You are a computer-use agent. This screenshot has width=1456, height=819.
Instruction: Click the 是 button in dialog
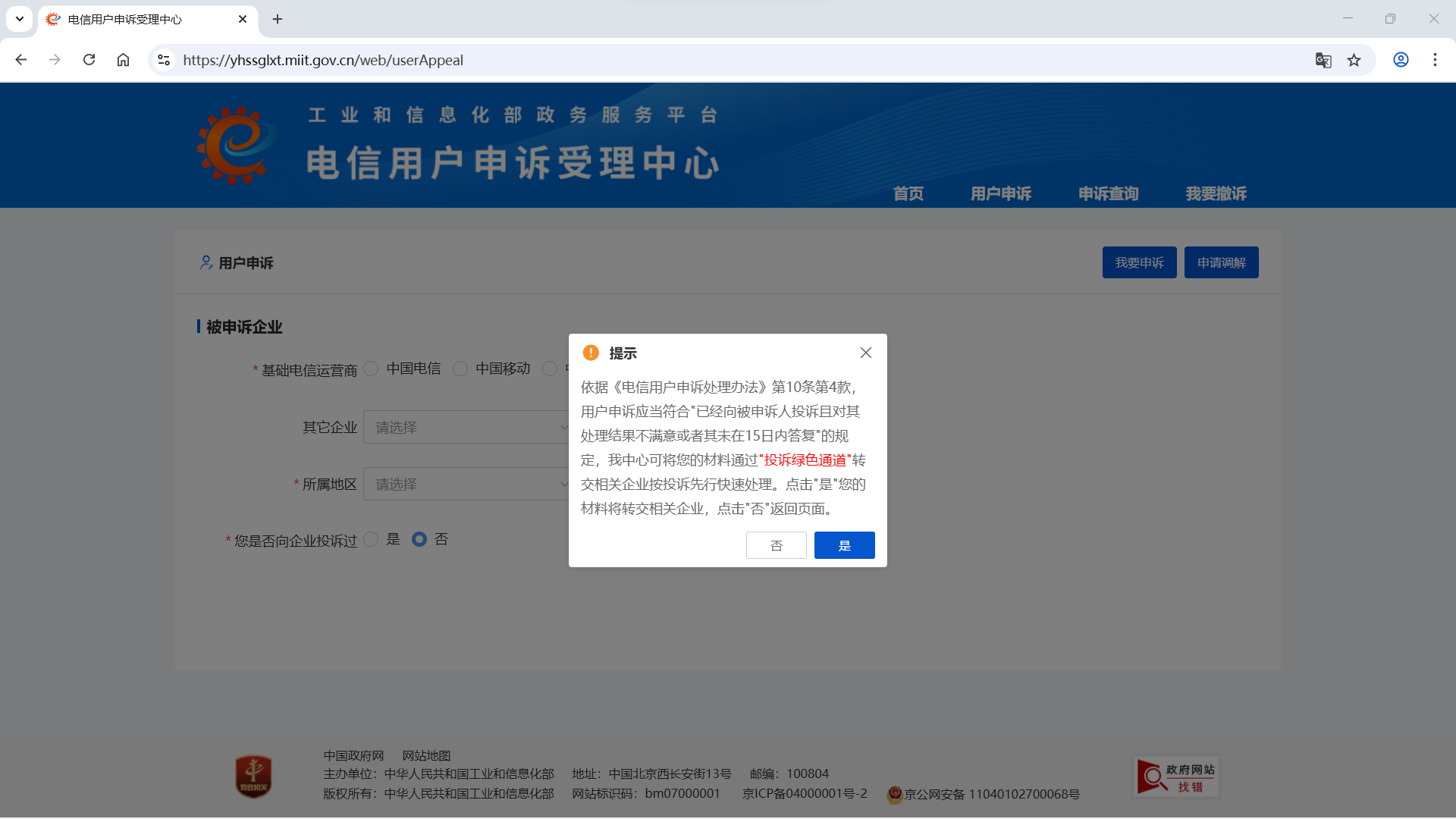tap(844, 545)
